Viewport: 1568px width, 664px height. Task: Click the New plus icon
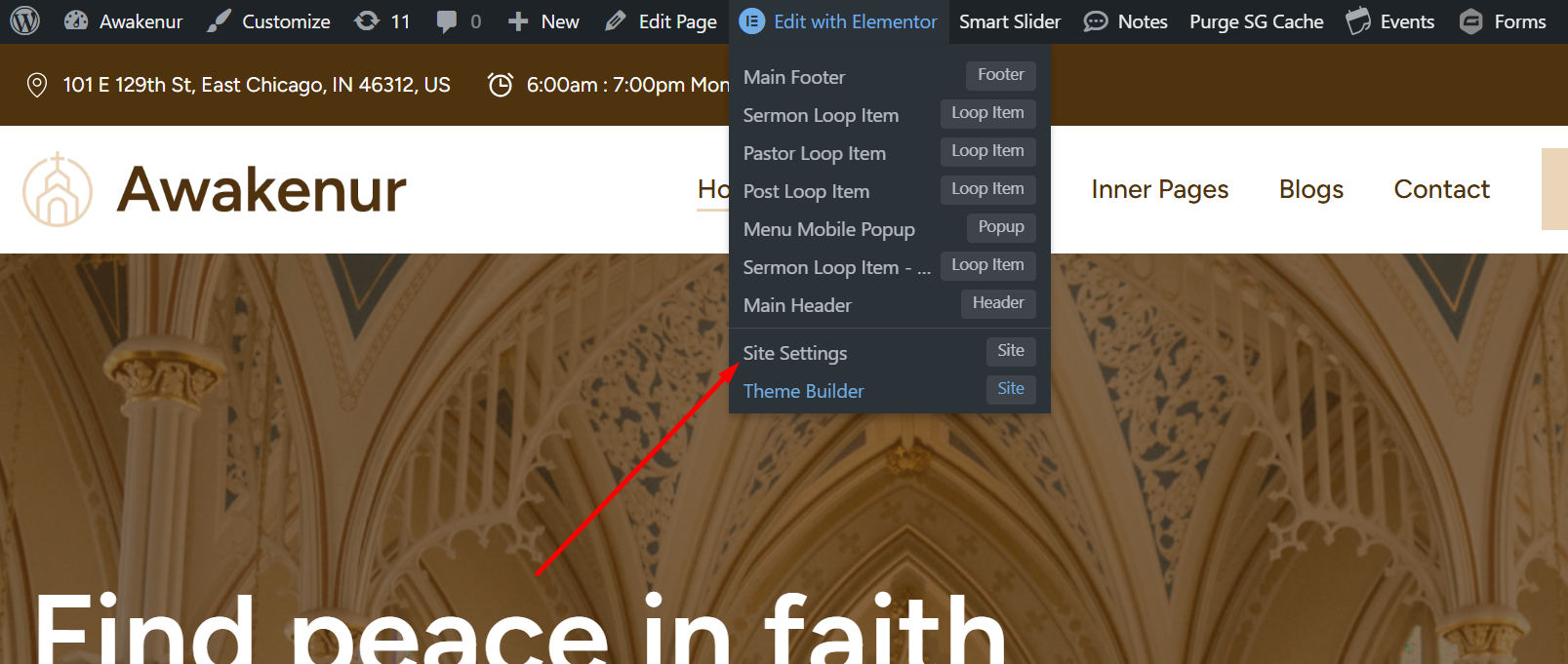(x=518, y=21)
